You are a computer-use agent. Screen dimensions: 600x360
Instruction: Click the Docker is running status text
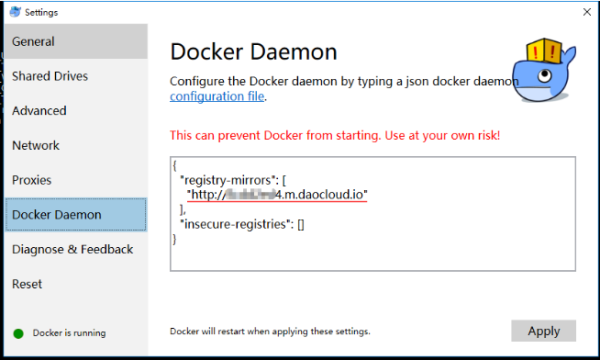pyautogui.click(x=69, y=333)
